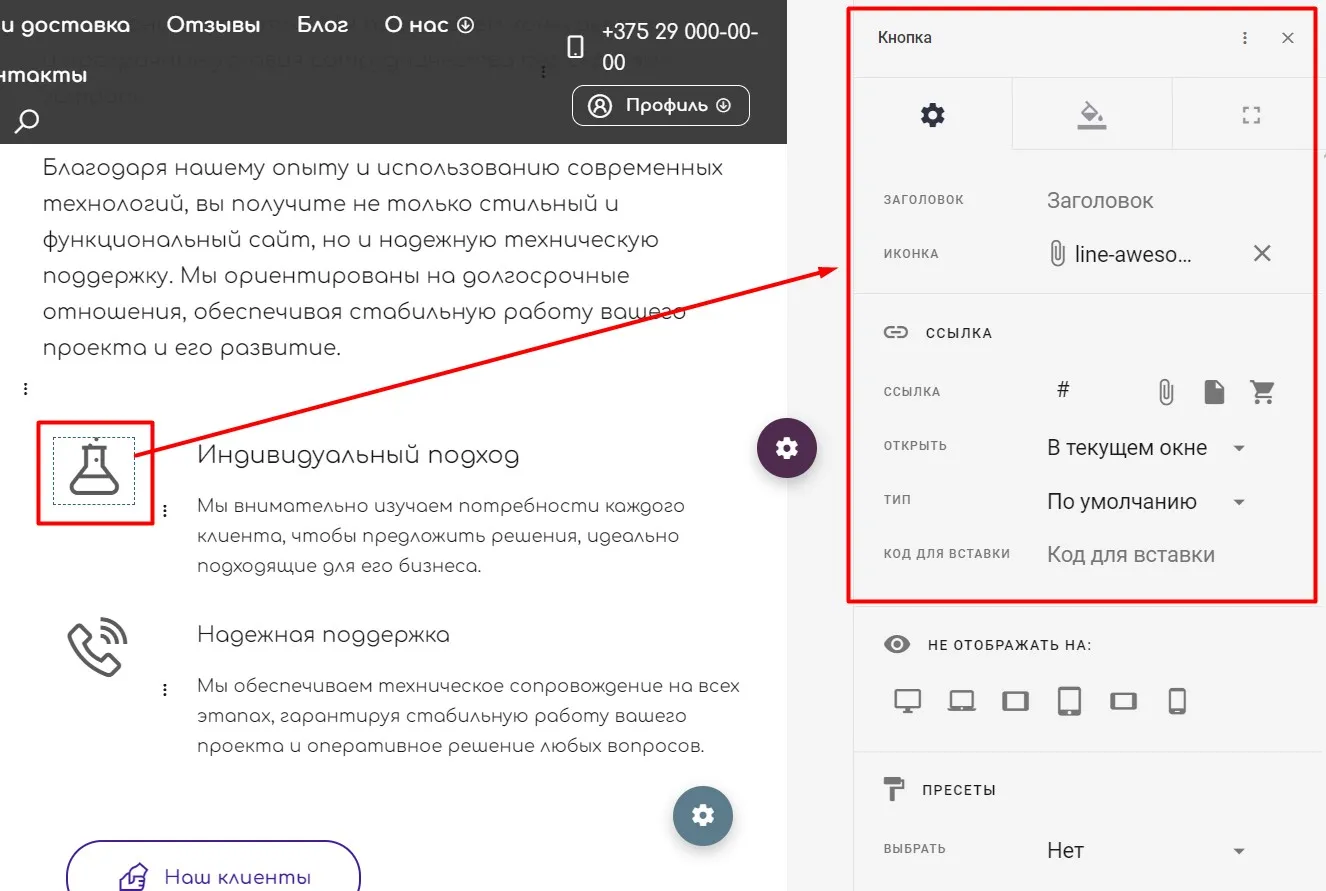Switch to the paint bucket style tab
Image resolution: width=1326 pixels, height=891 pixels.
point(1091,114)
